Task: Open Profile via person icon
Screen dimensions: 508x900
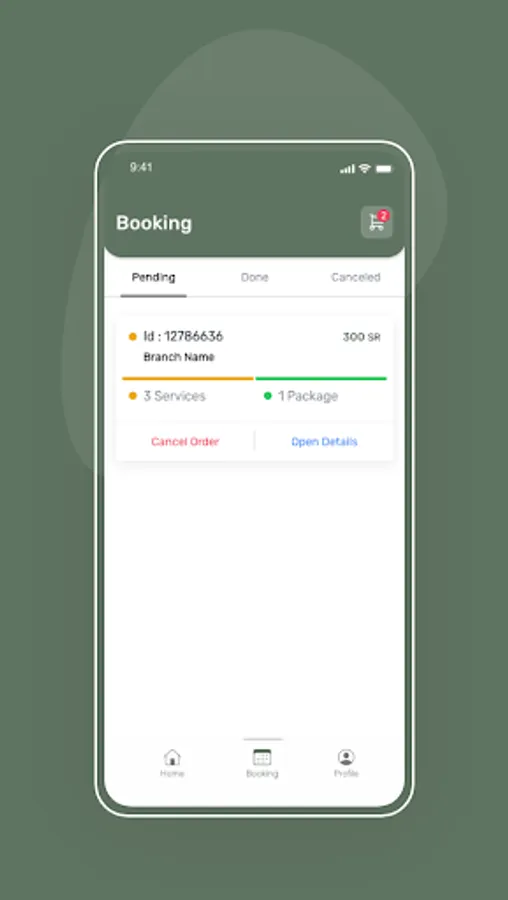Action: [346, 758]
